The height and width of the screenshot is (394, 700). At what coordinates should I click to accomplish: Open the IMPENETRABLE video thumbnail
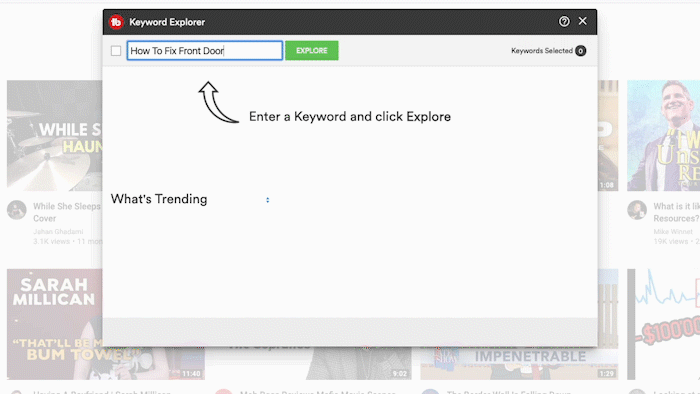tap(519, 363)
